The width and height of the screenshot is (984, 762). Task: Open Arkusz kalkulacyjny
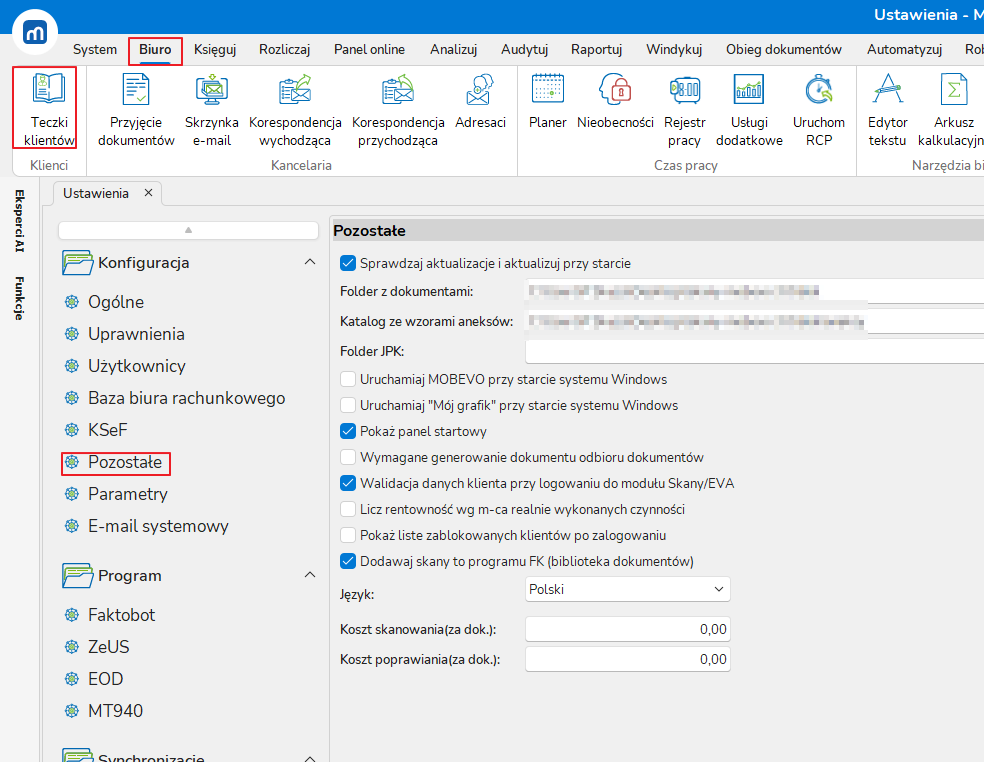coord(953,109)
